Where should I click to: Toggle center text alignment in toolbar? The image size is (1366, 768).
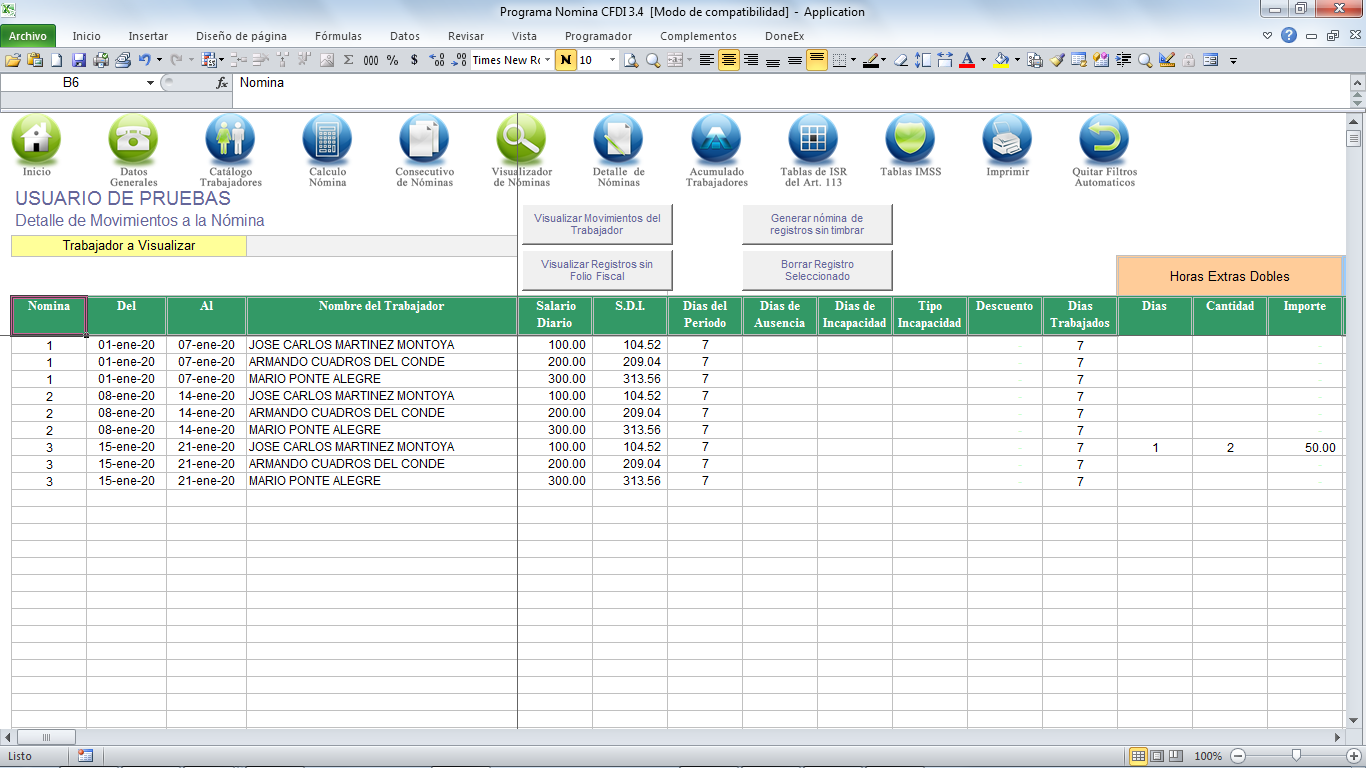point(729,60)
